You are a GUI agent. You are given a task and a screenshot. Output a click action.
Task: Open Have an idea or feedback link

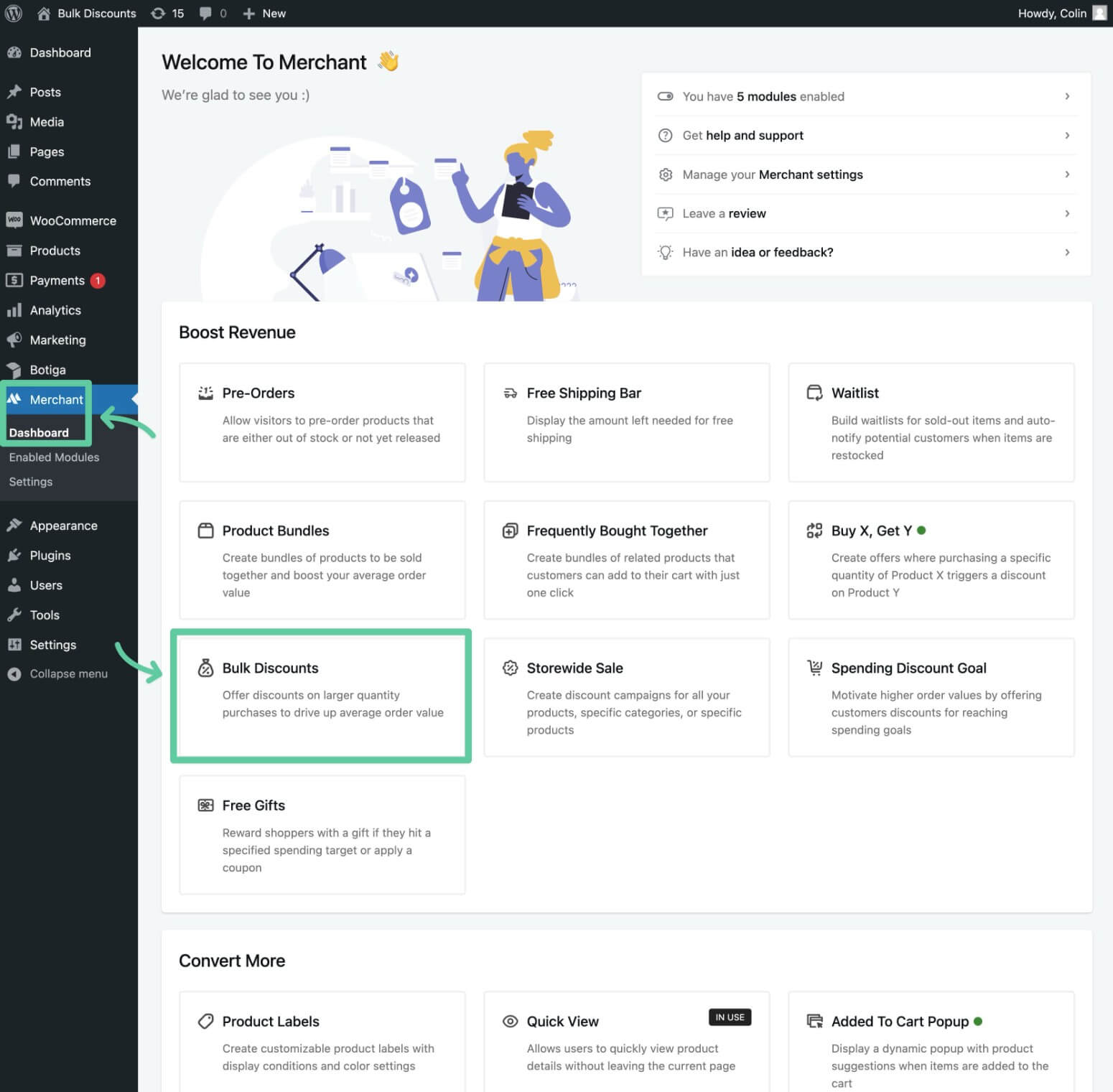click(865, 252)
